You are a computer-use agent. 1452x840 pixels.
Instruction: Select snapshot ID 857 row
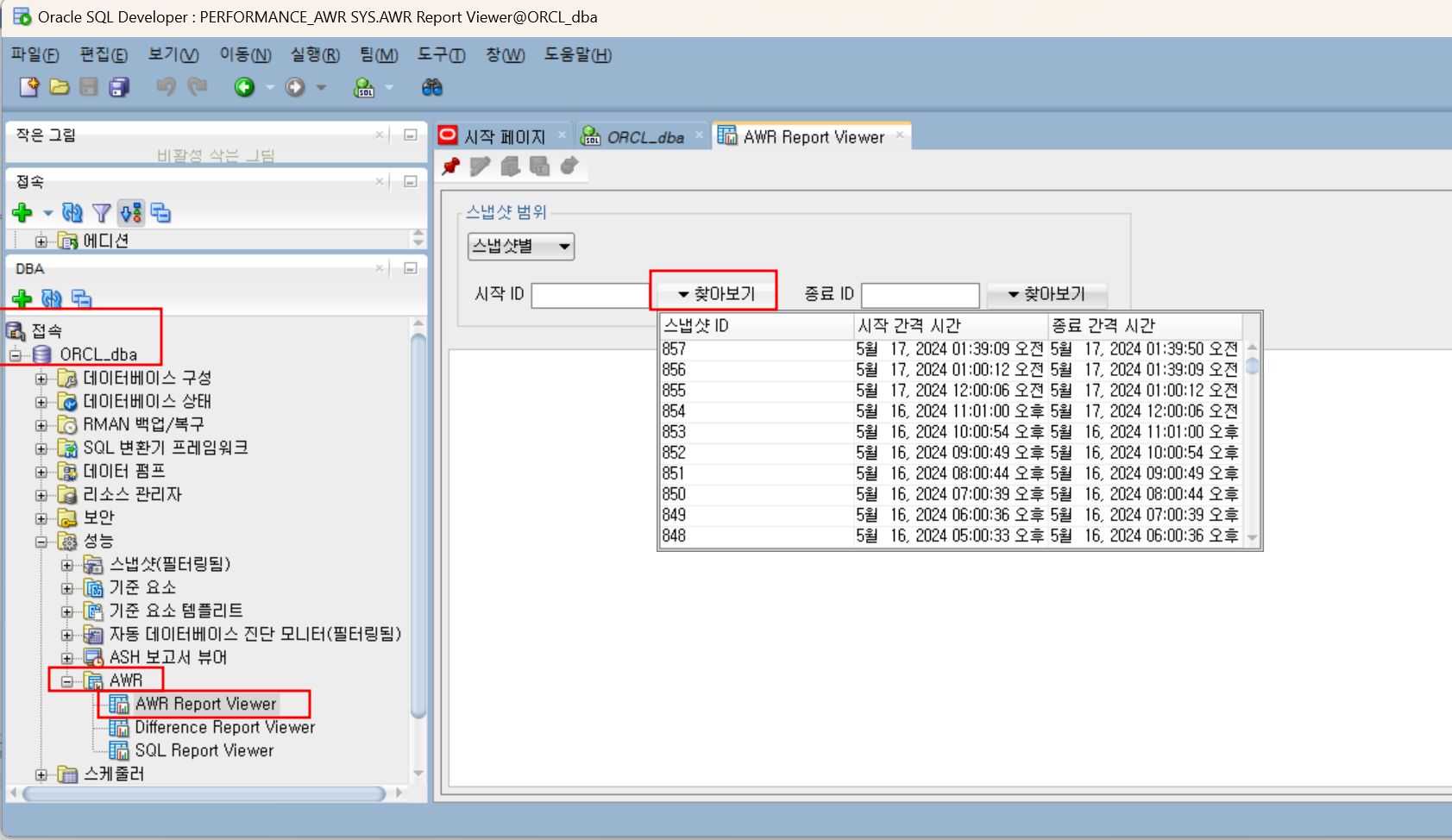tap(951, 349)
